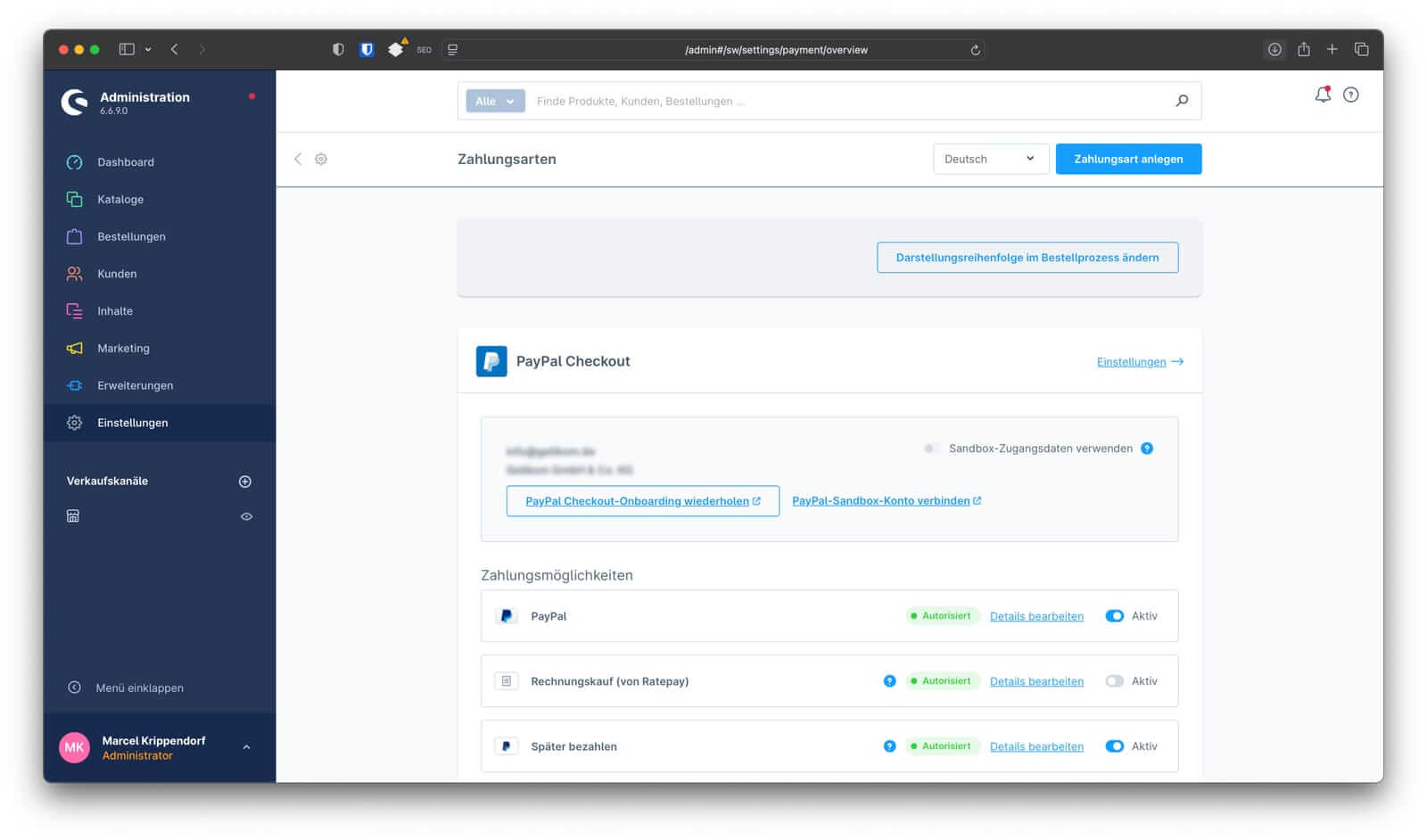The width and height of the screenshot is (1427, 840).
Task: Enable Rechnungskauf (von Ratepay) Aktiv toggle
Action: pos(1114,681)
